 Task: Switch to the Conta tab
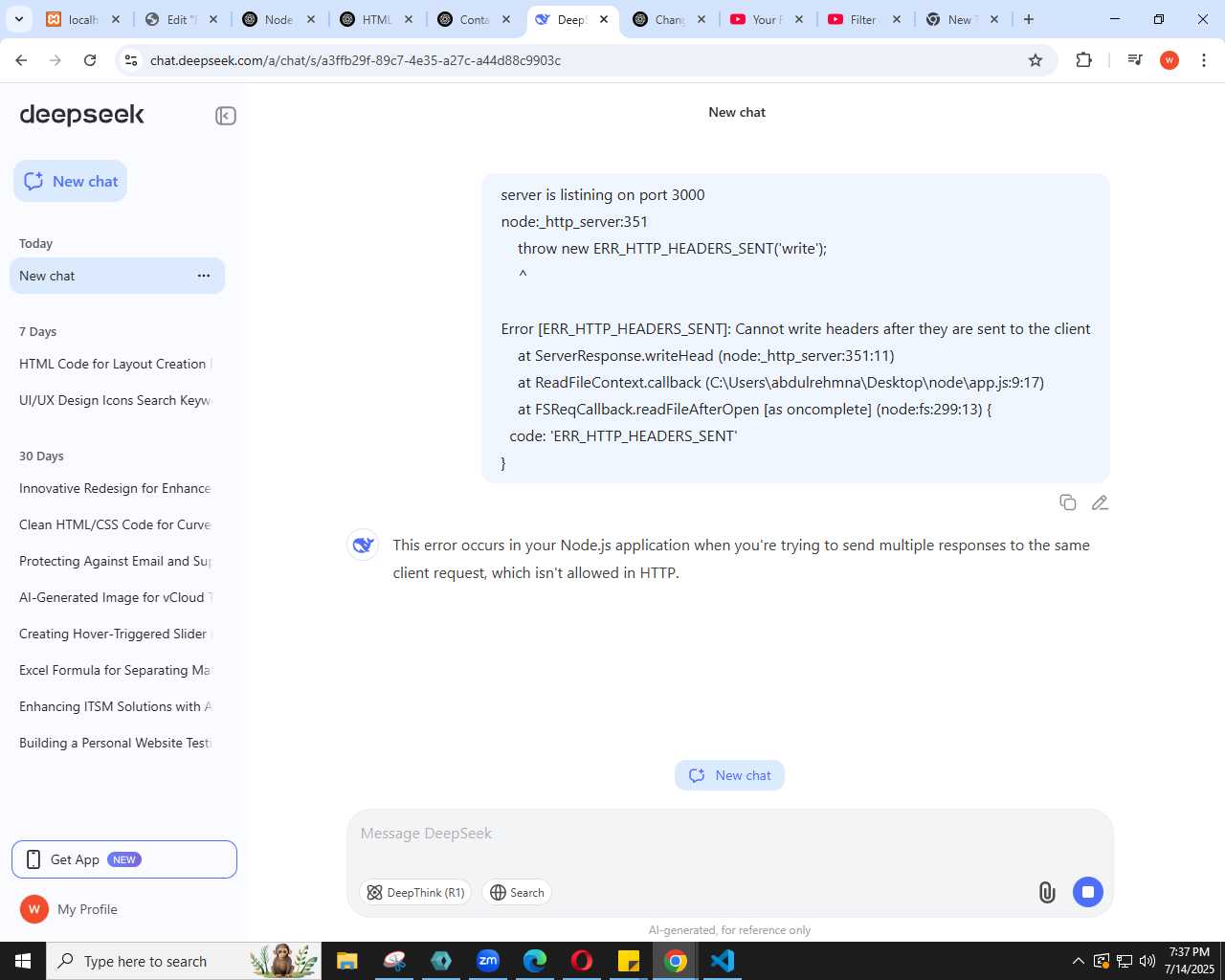click(x=475, y=19)
